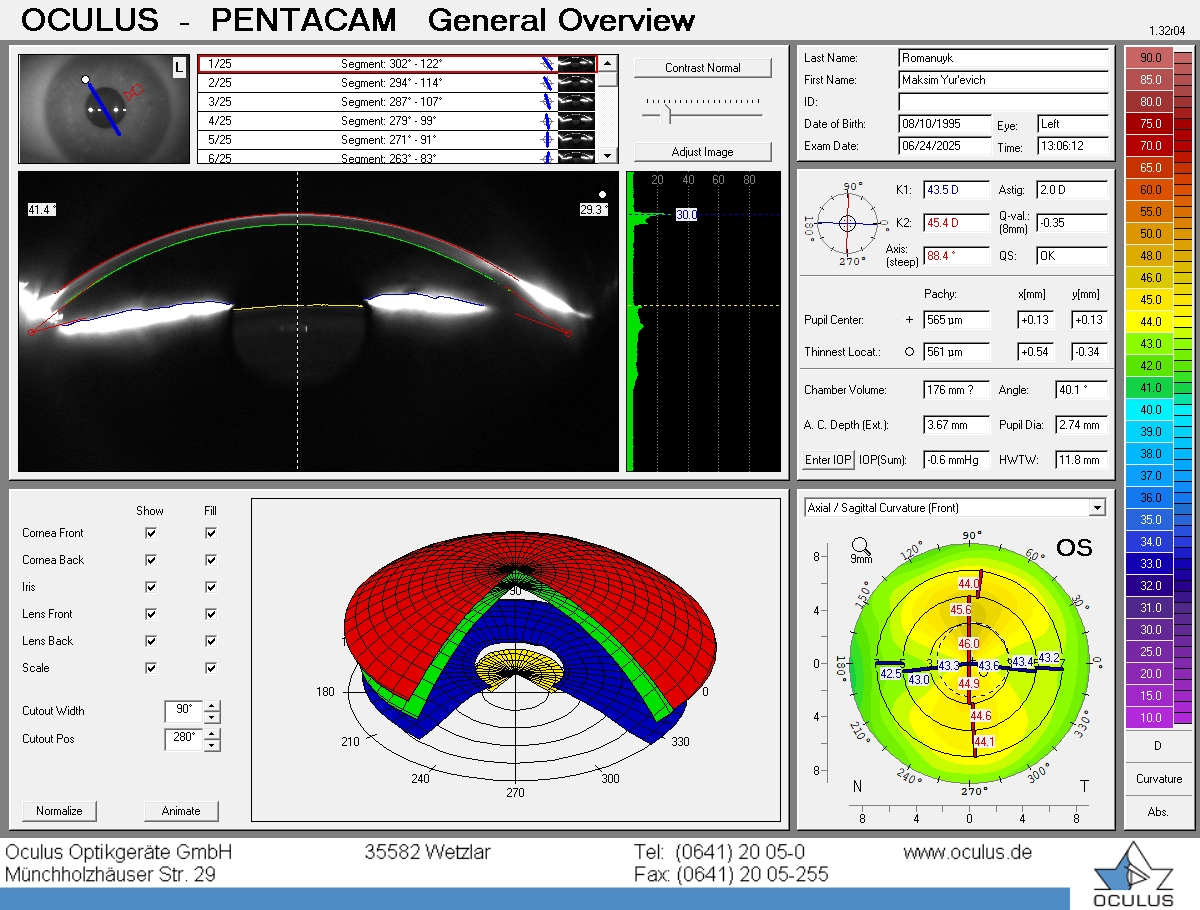Viewport: 1200px width, 910px height.
Task: Click the K1 value 43.5 D
Action: click(956, 190)
